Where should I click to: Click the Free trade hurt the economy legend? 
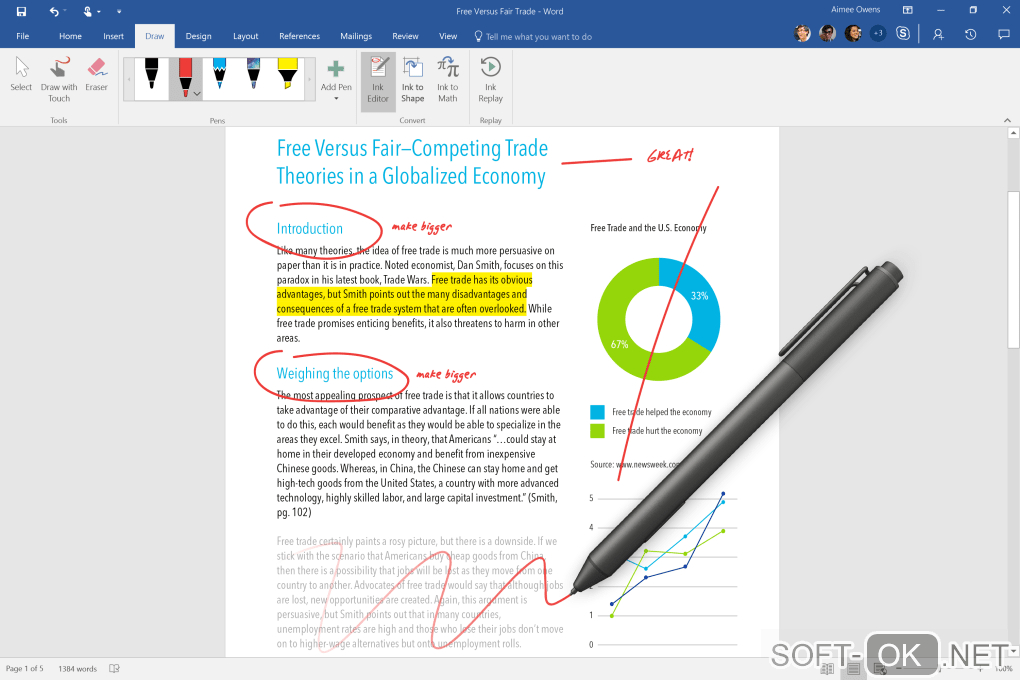647,431
